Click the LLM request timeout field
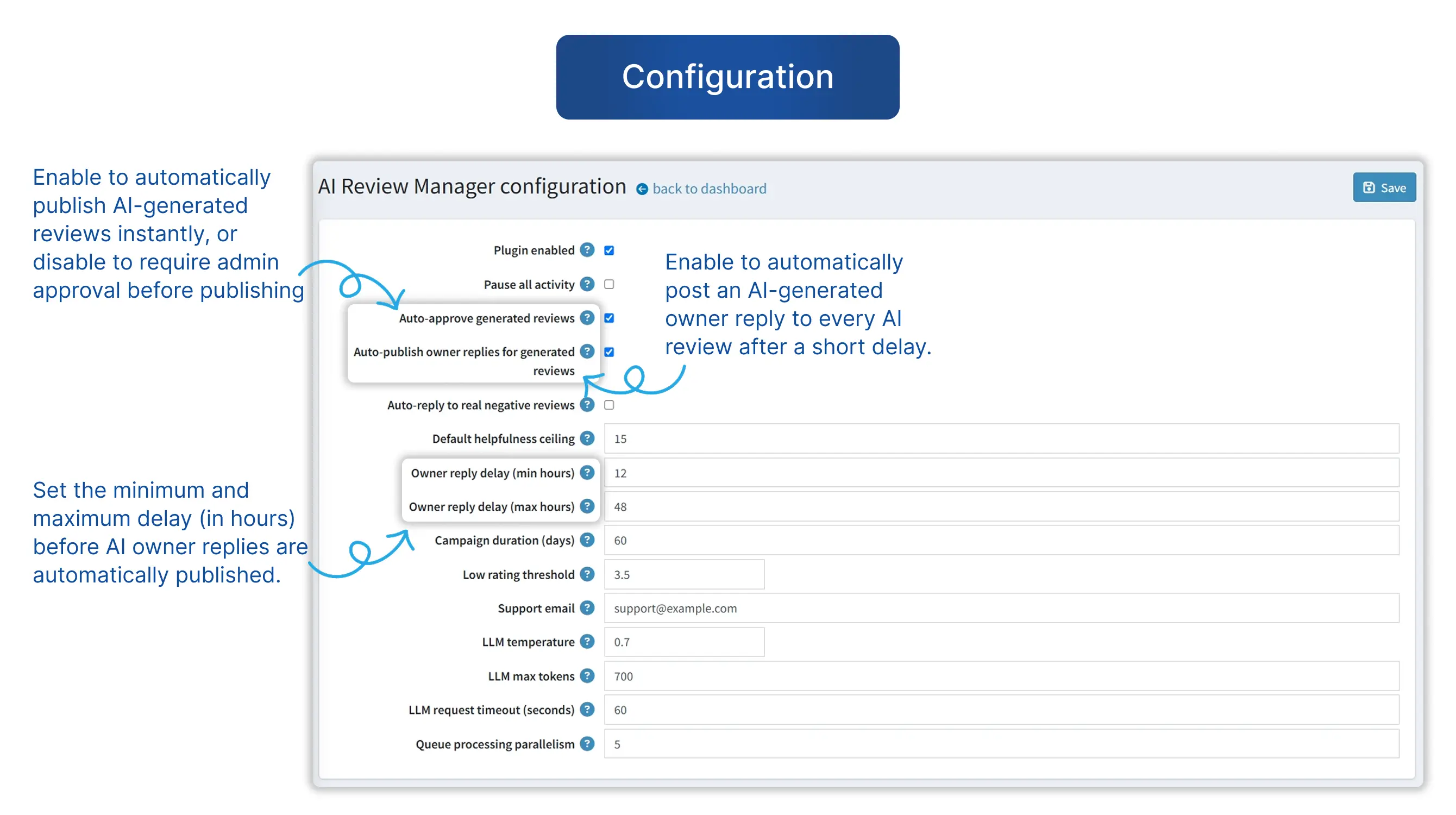The image size is (1456, 815). (1002, 710)
